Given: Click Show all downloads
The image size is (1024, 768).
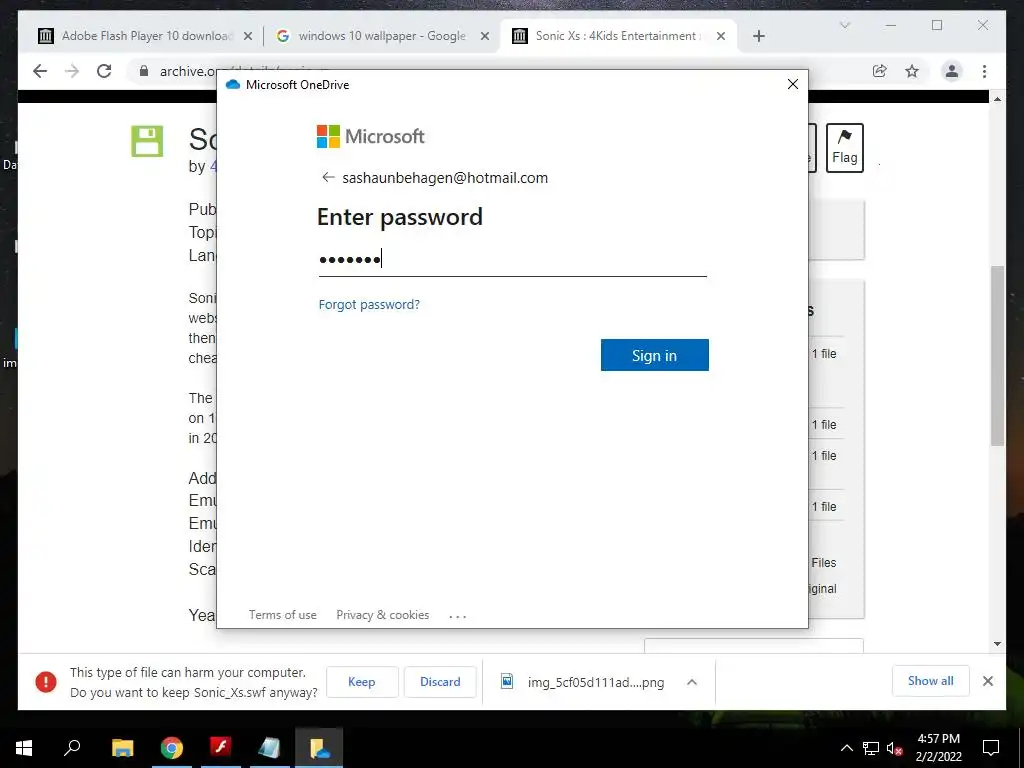Looking at the screenshot, I should [931, 681].
